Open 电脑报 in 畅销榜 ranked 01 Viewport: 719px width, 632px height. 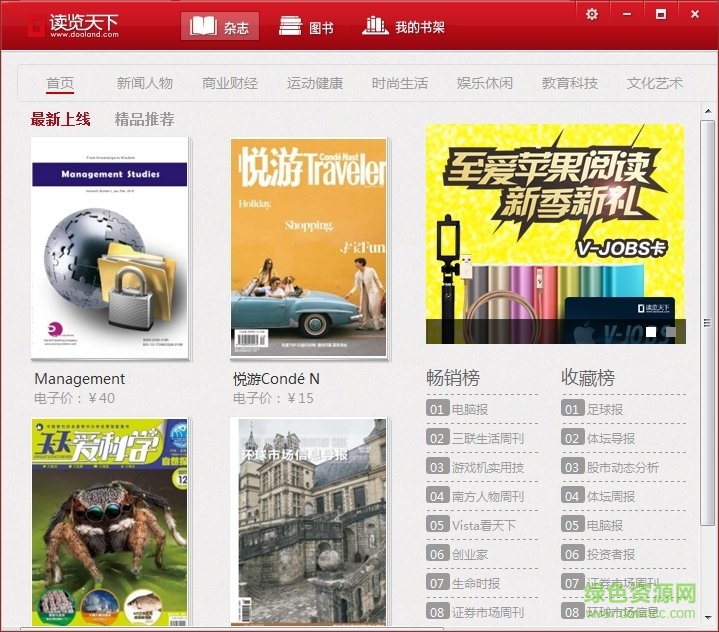pos(470,409)
